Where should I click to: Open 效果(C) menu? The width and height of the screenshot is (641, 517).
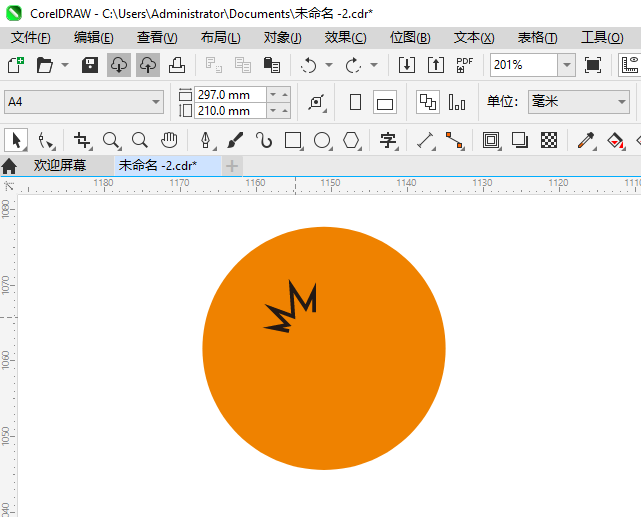(x=345, y=38)
